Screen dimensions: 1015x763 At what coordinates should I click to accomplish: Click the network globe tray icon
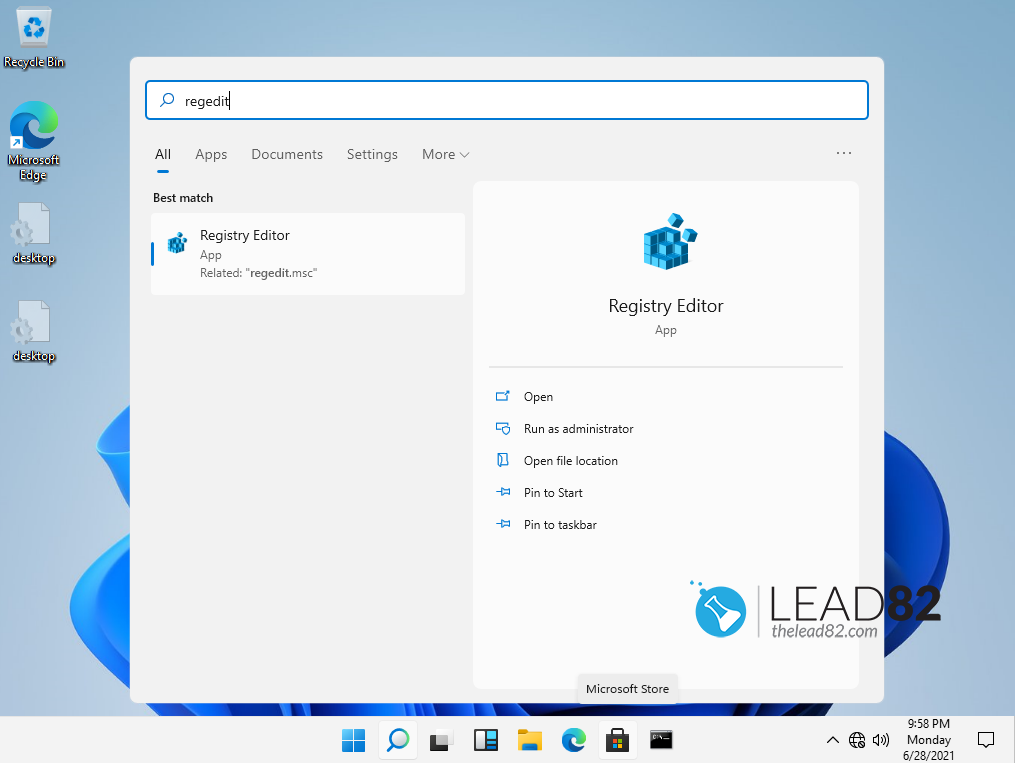856,740
